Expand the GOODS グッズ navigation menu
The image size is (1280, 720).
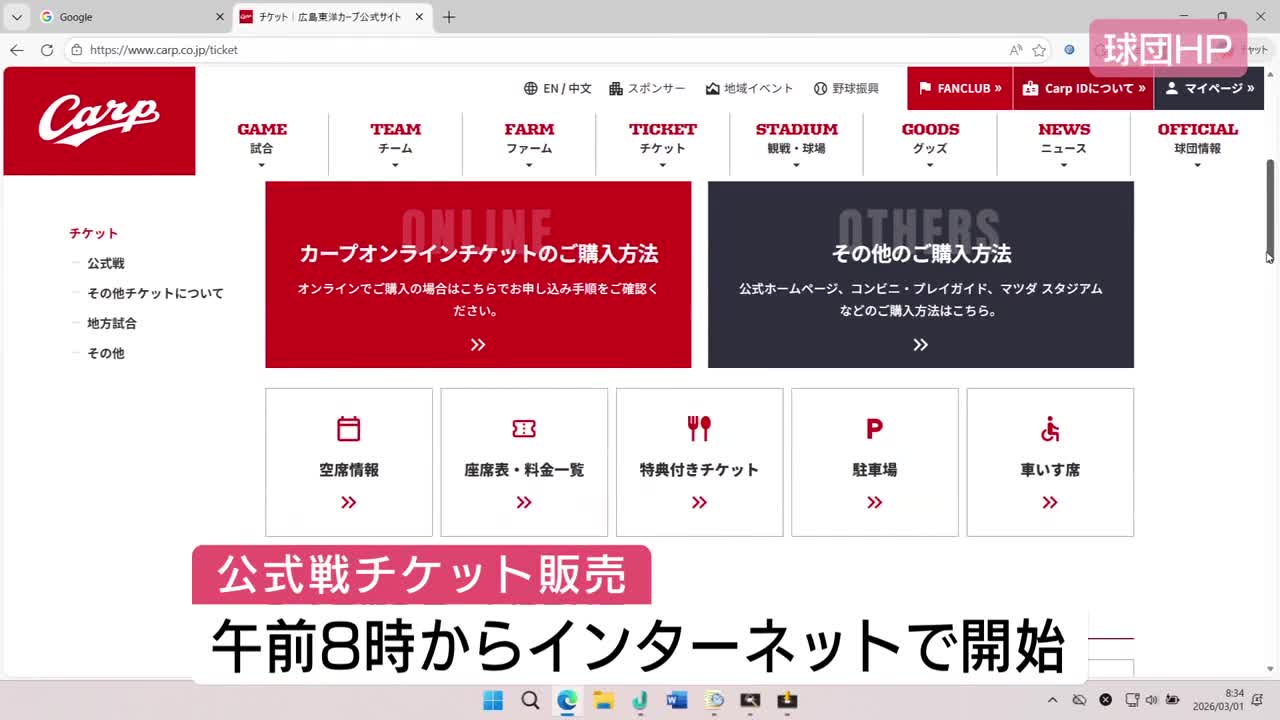pyautogui.click(x=930, y=140)
